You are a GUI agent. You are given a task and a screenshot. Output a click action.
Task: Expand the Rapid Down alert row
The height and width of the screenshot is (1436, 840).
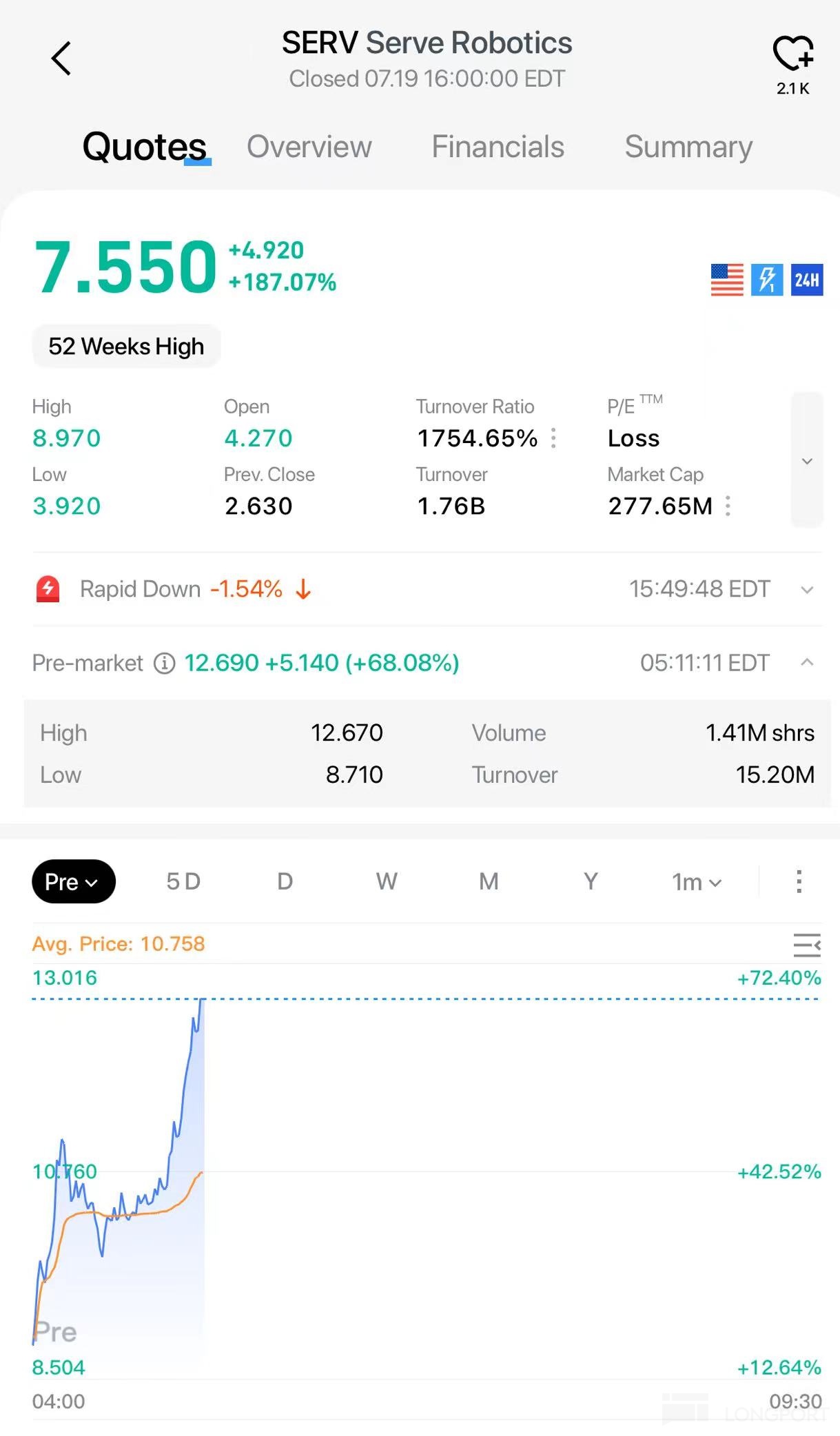coord(807,590)
